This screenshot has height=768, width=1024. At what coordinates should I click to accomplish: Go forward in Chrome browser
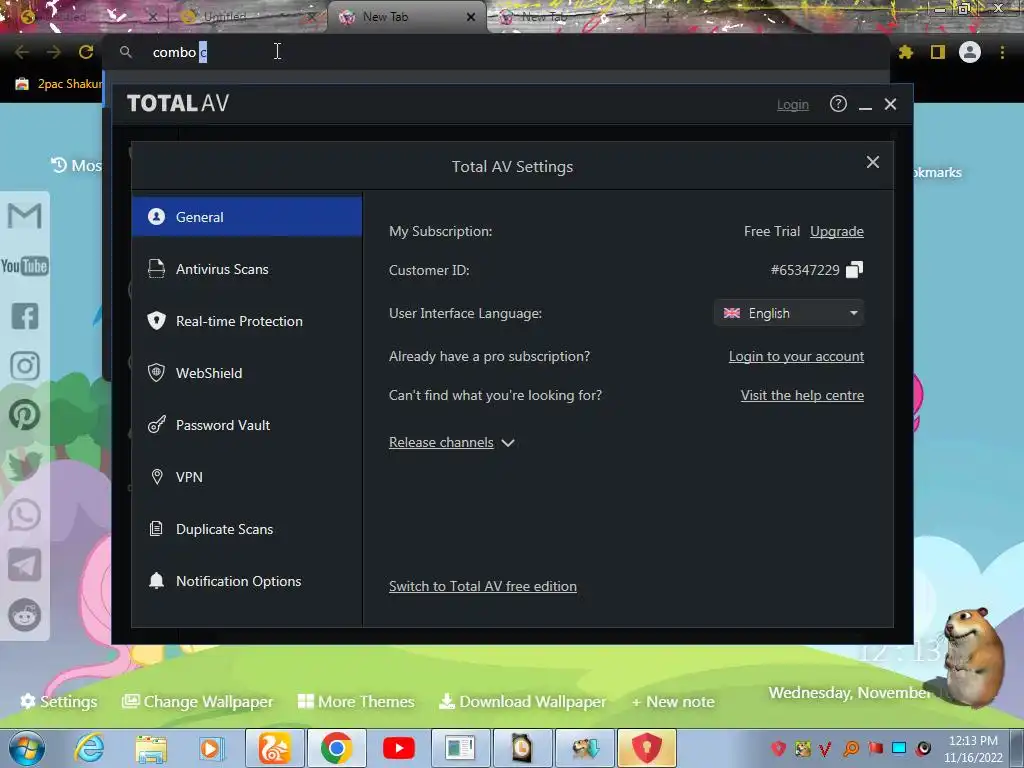tap(54, 52)
